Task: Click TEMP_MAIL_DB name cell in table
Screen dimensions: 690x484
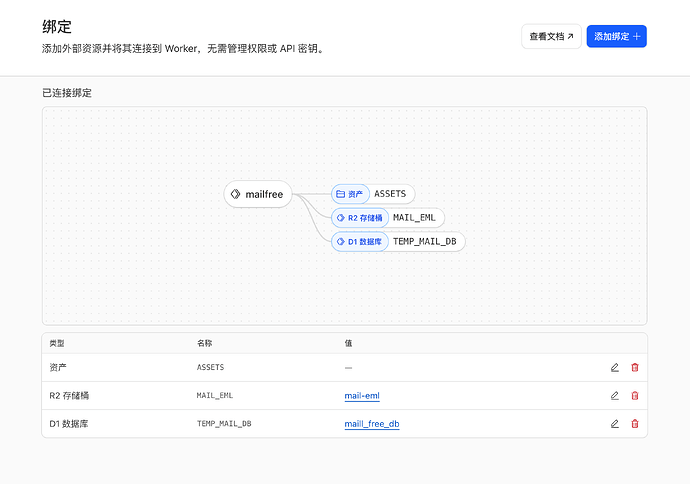Action: 224,424
